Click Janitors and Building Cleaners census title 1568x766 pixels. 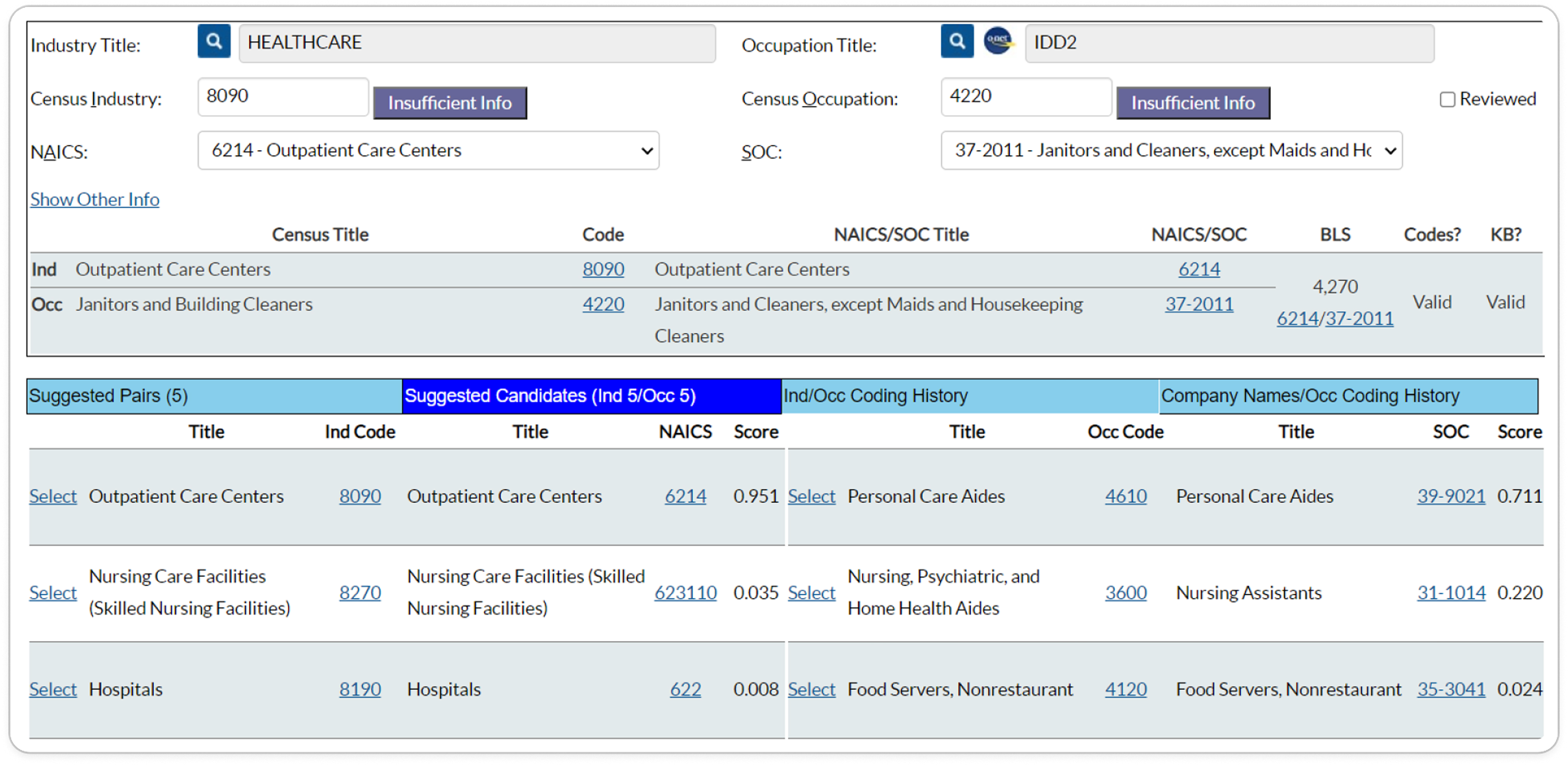tap(193, 304)
